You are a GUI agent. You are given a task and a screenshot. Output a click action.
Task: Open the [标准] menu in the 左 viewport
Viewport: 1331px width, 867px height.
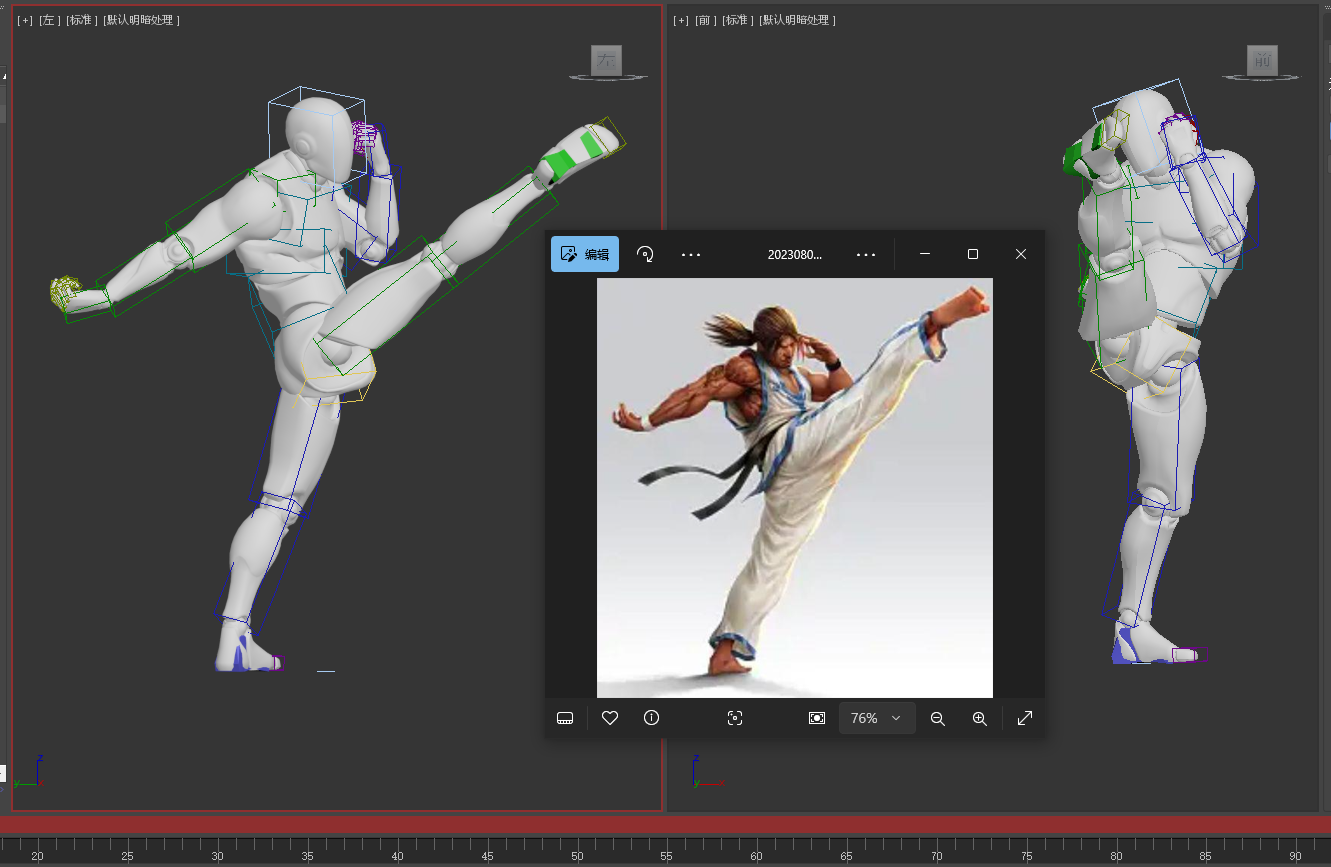(82, 20)
